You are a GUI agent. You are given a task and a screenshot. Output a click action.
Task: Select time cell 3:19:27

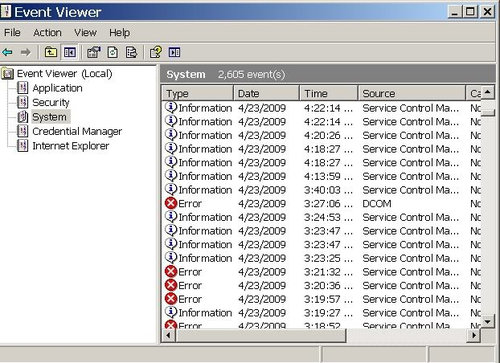pyautogui.click(x=328, y=313)
